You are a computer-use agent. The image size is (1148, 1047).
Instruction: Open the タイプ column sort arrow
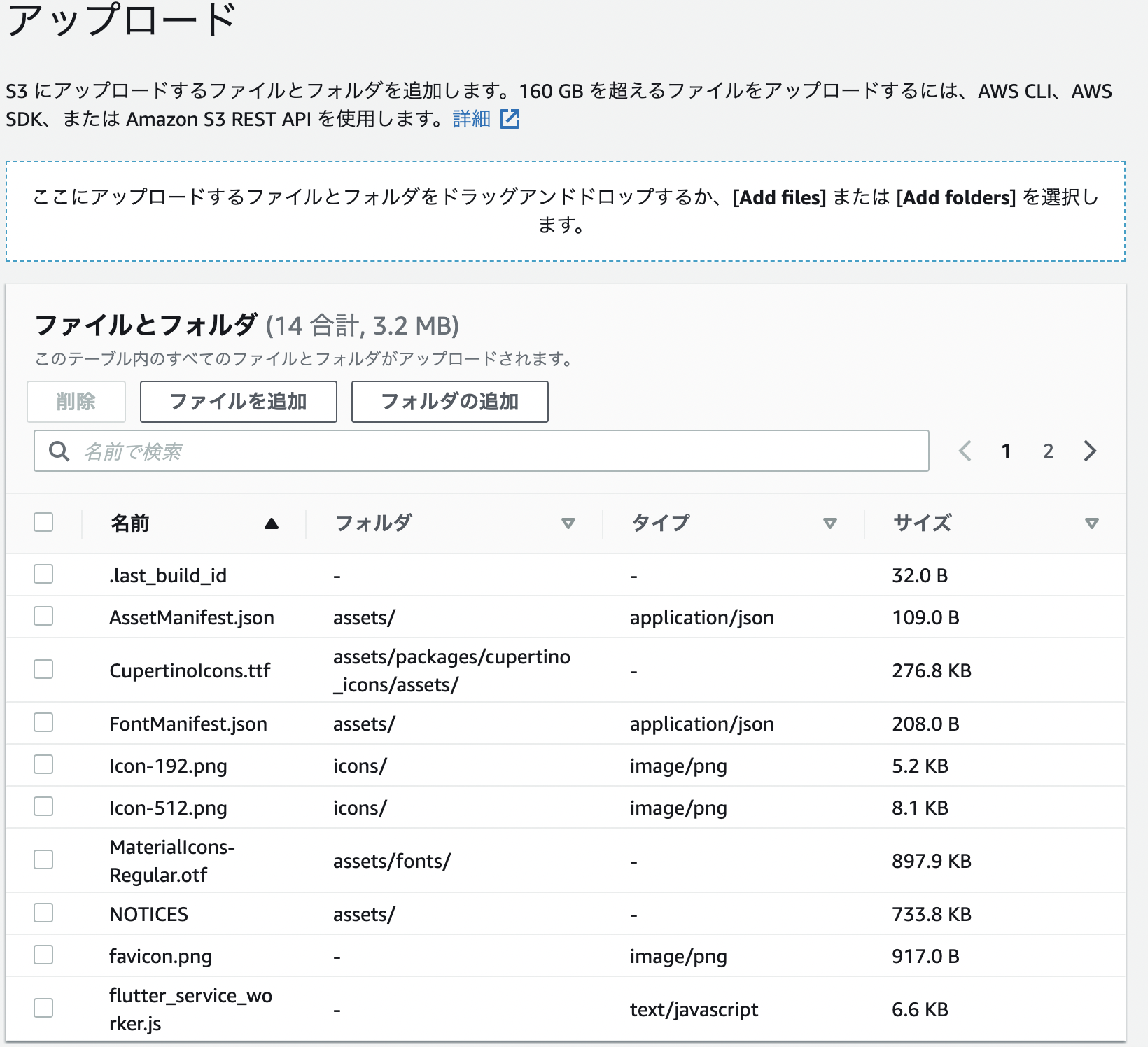point(830,523)
